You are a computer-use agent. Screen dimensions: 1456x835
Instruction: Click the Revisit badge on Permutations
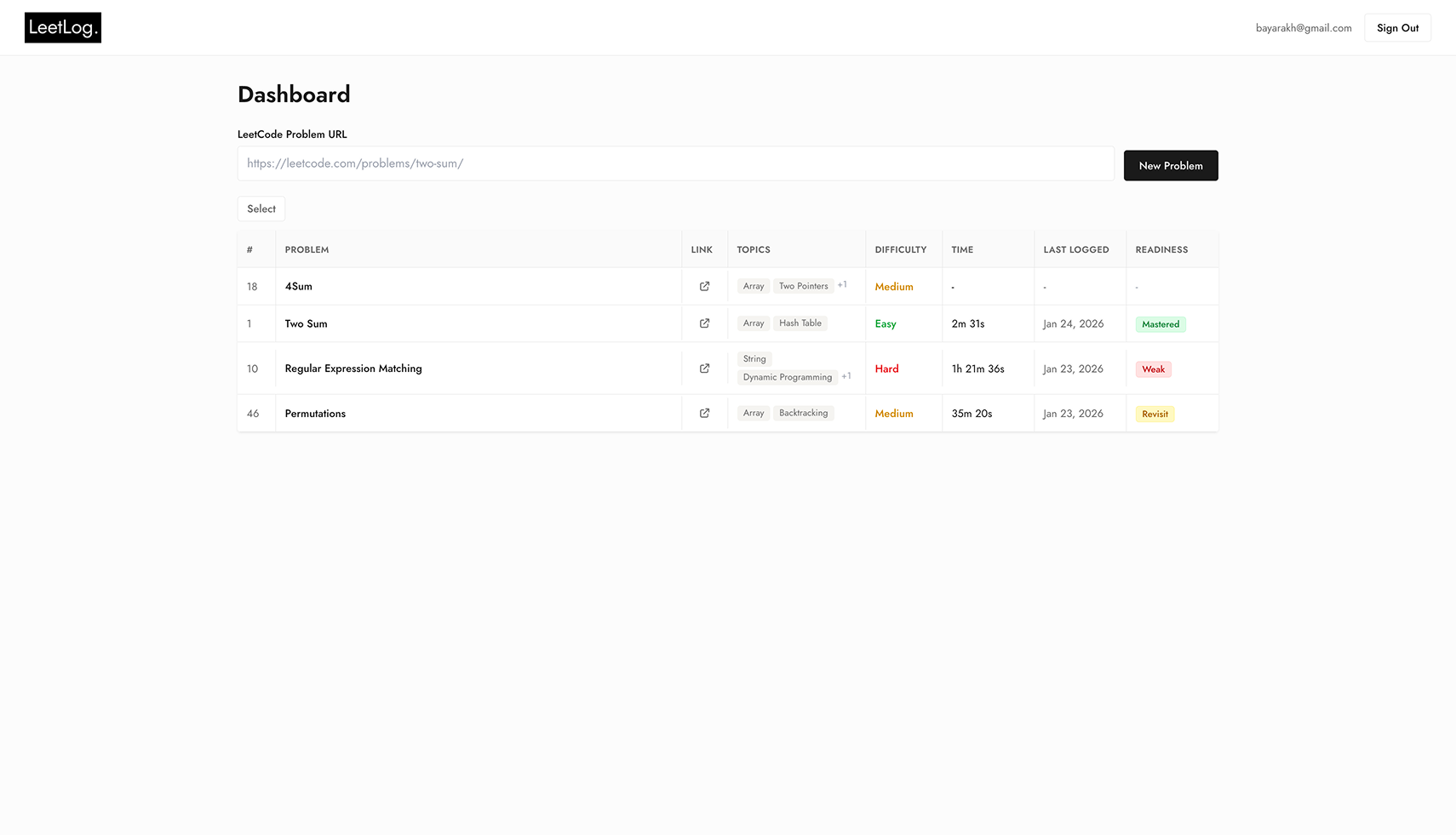pos(1155,414)
